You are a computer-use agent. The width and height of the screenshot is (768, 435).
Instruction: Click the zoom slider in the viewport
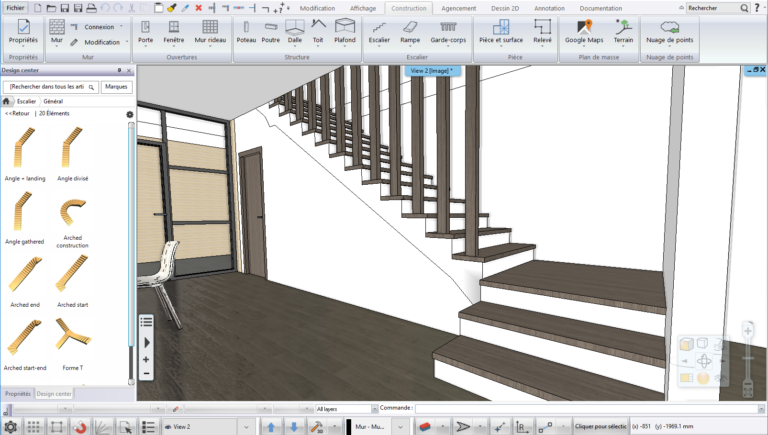coord(747,359)
